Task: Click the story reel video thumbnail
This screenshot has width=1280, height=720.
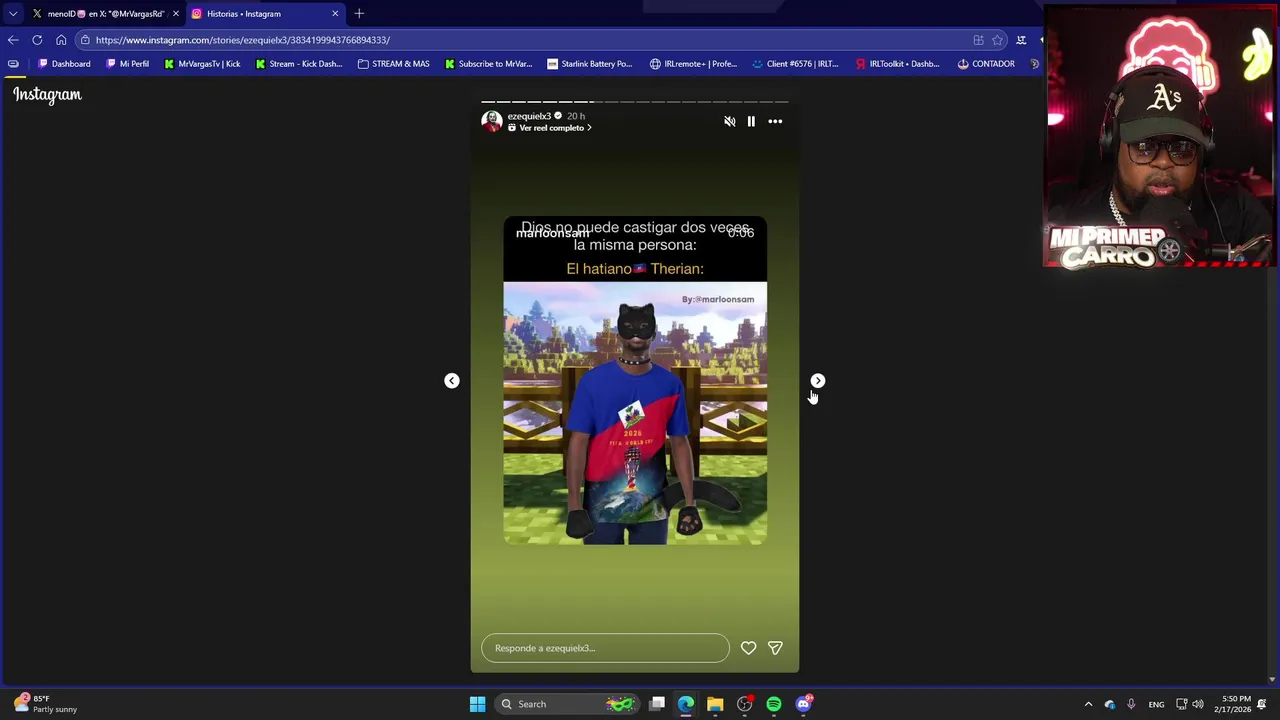Action: coord(635,380)
